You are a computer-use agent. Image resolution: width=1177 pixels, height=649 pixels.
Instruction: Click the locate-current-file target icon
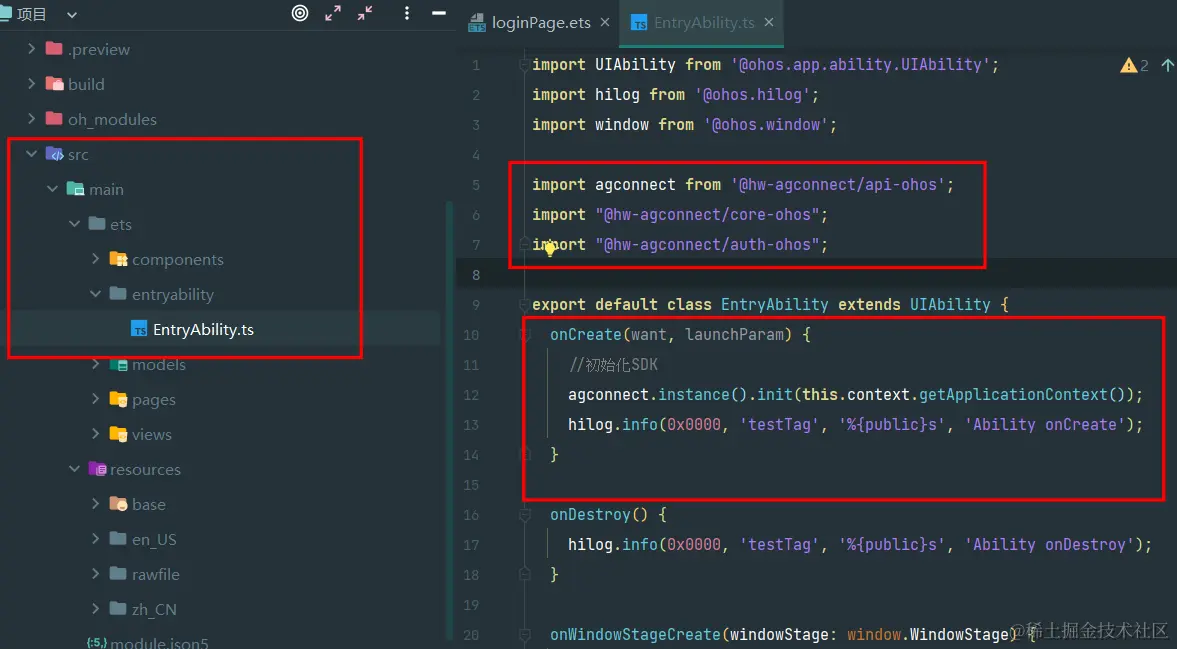tap(300, 13)
